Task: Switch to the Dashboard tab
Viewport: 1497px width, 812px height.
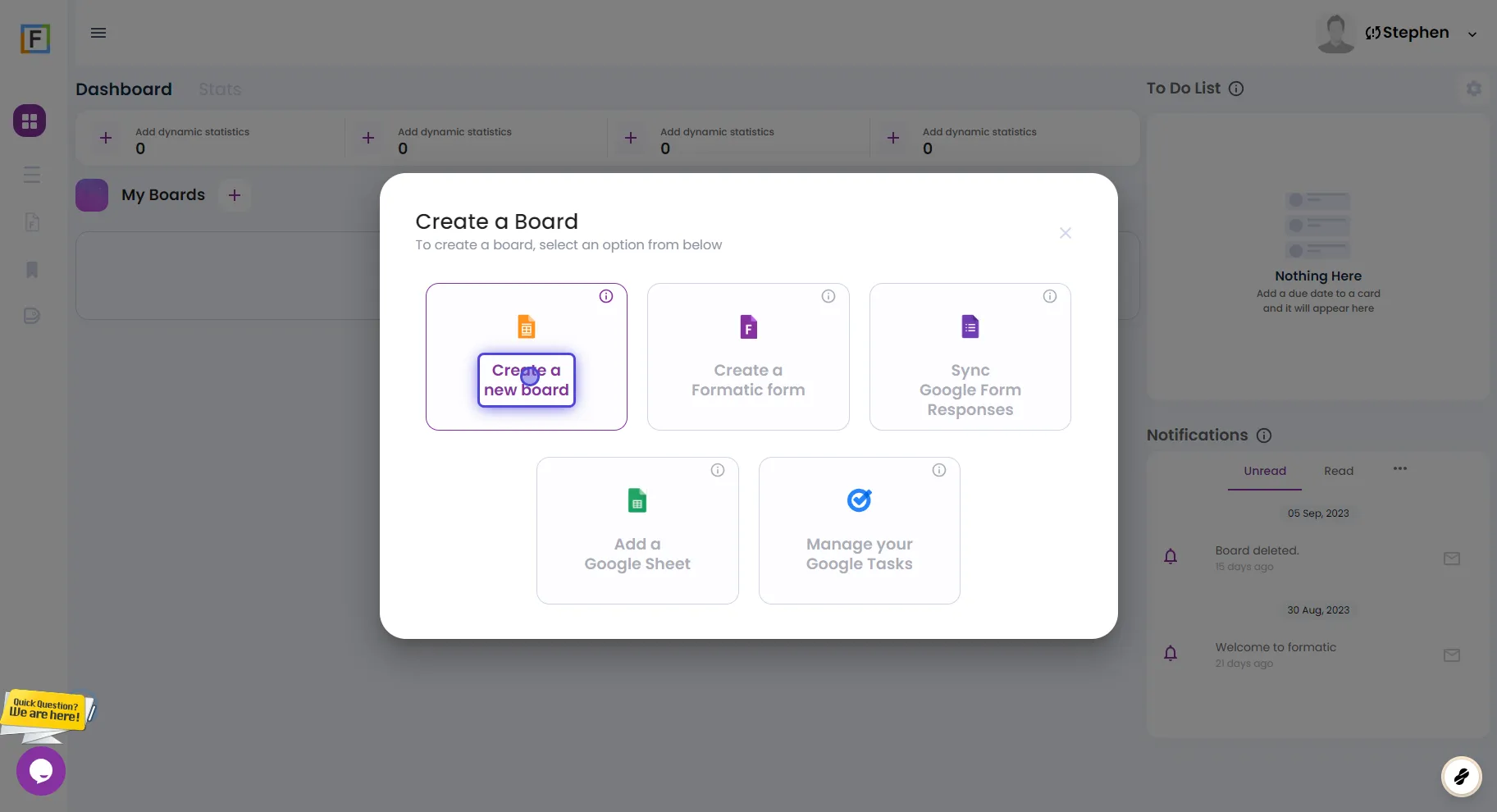Action: coord(124,89)
